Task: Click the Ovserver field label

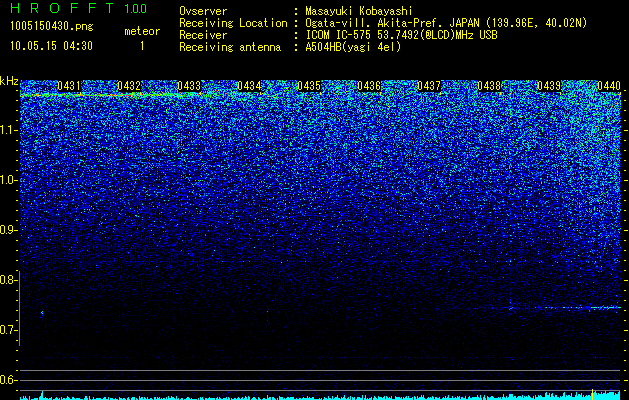Action: pyautogui.click(x=203, y=11)
